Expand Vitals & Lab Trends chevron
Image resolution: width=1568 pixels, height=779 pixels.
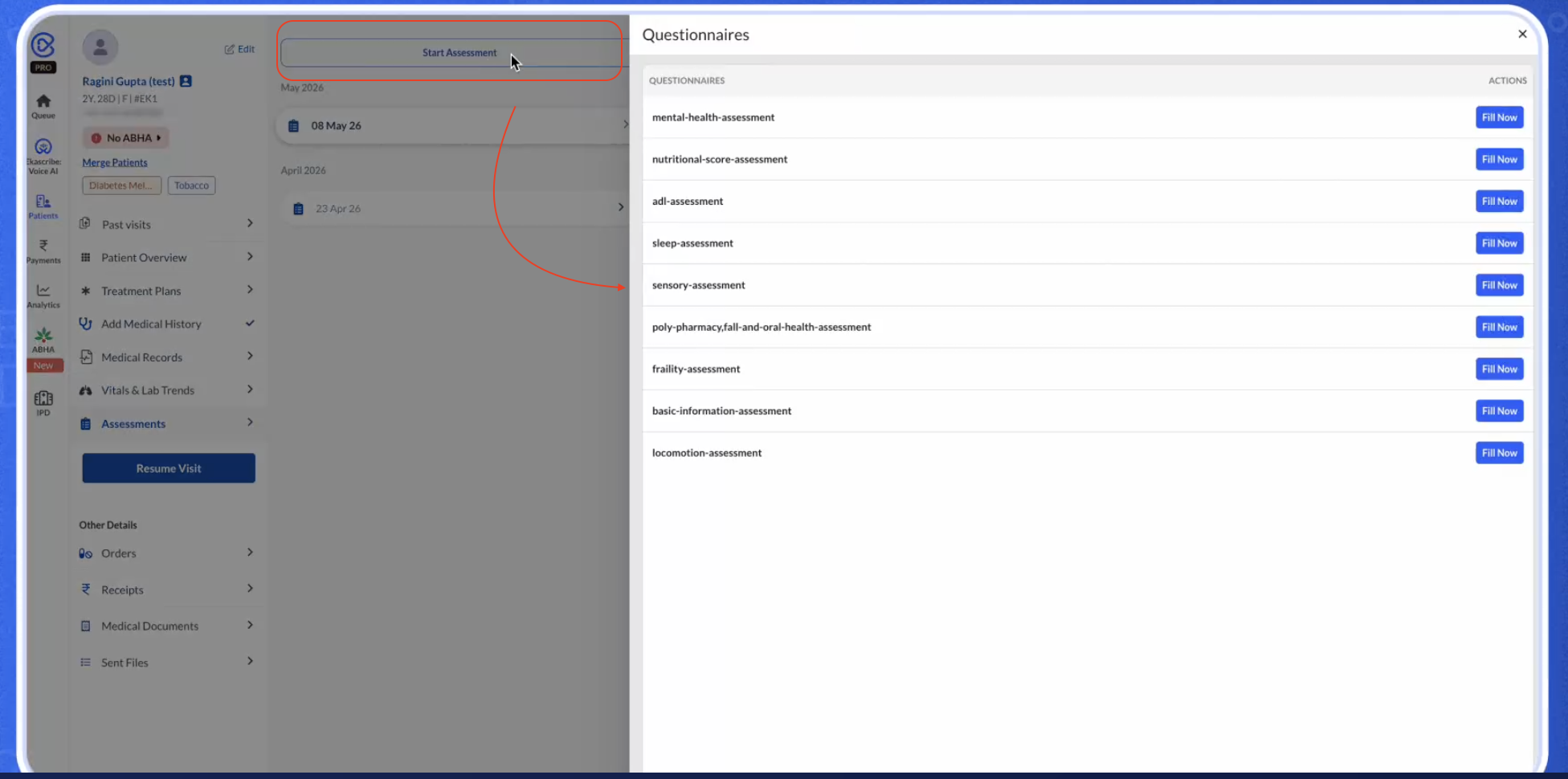click(x=250, y=389)
